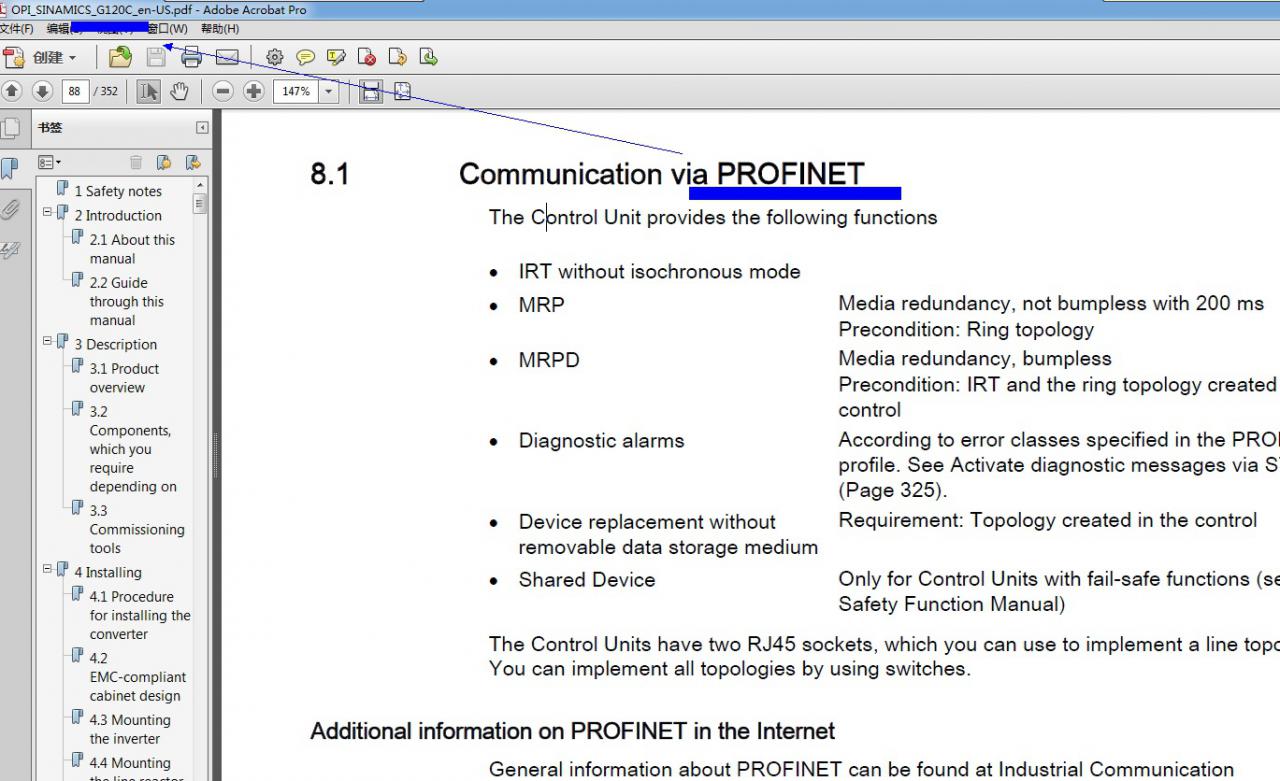Open the 窗口(W) menu
Screen dimensions: 1280x781
167,29
